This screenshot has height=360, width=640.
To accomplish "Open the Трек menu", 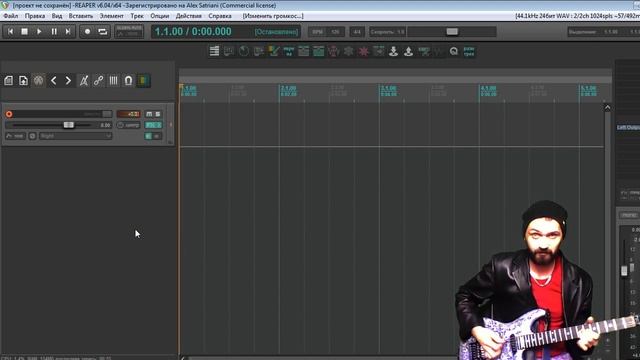I will [x=137, y=16].
